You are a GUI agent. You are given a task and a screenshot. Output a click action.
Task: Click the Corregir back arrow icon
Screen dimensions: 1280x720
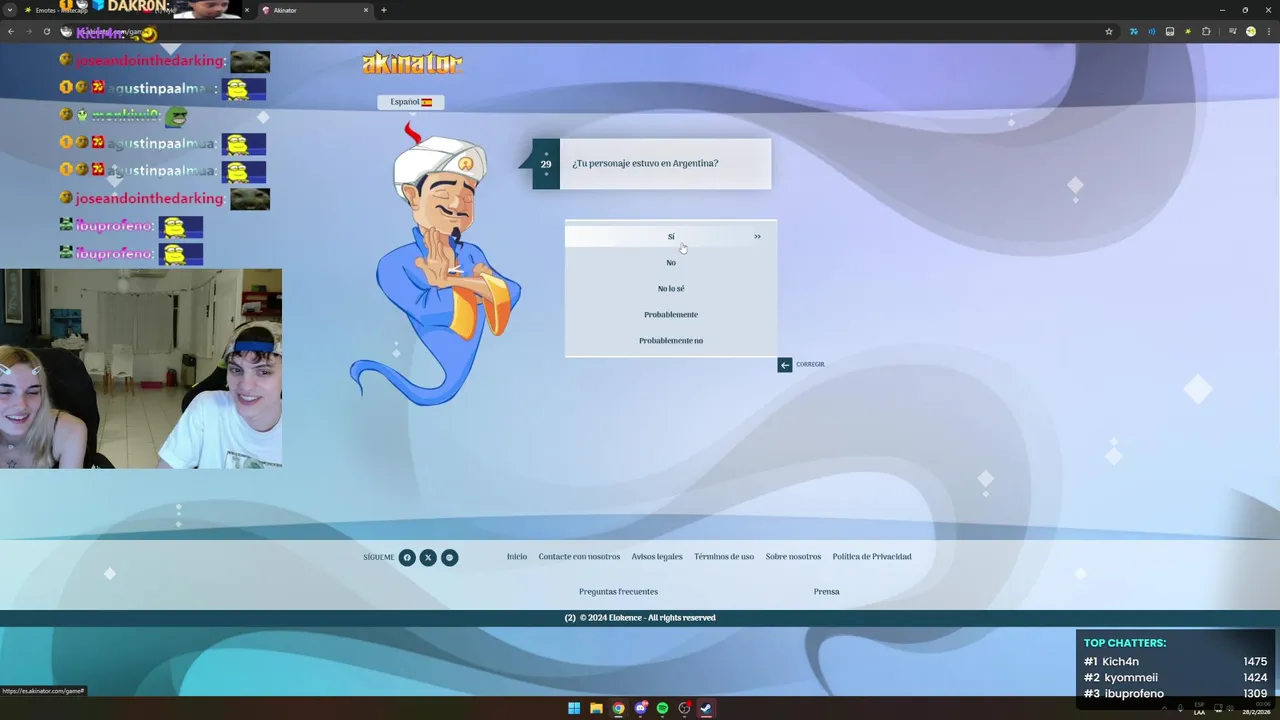[785, 365]
